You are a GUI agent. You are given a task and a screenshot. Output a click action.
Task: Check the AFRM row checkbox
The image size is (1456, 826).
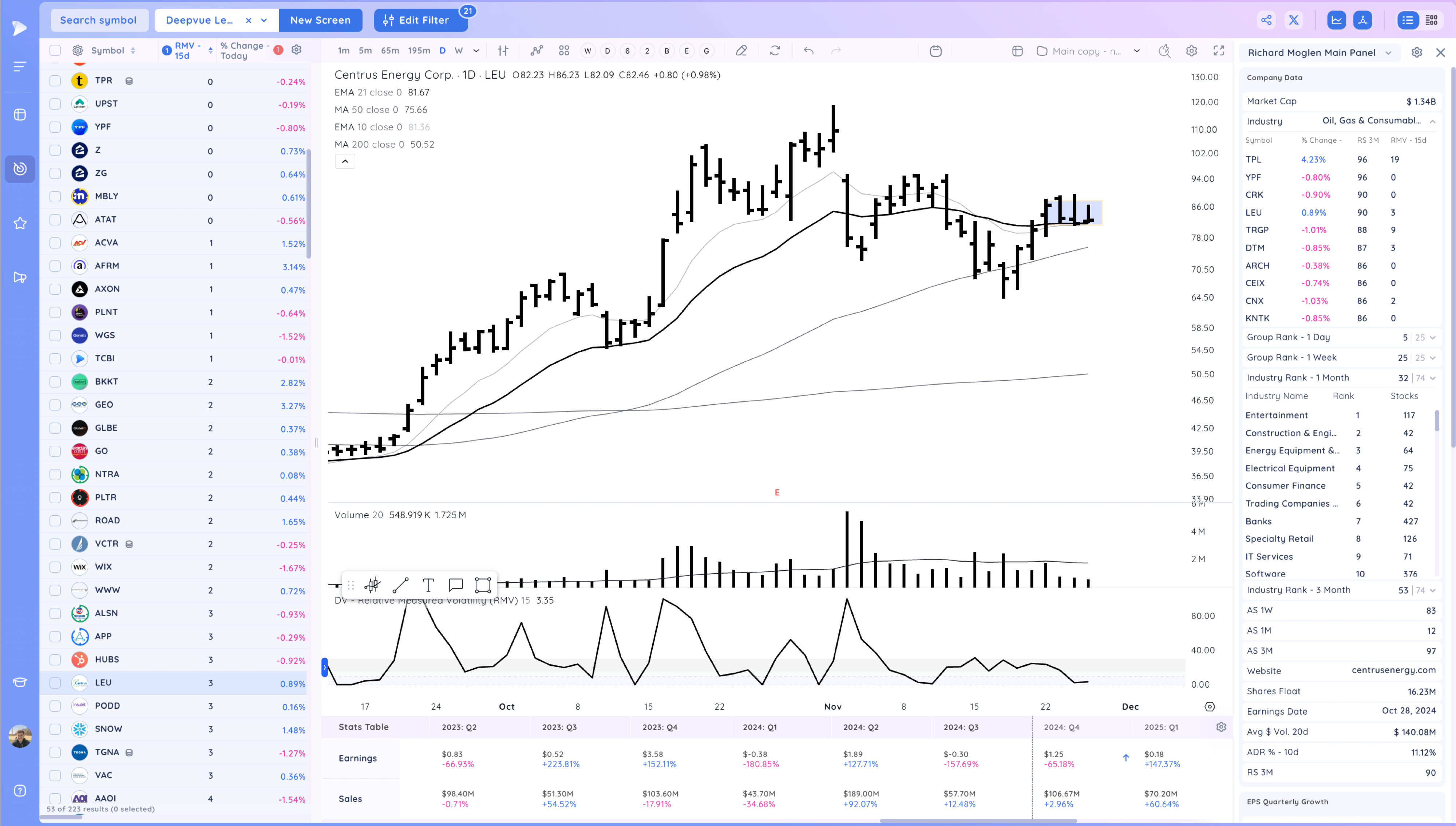[55, 265]
